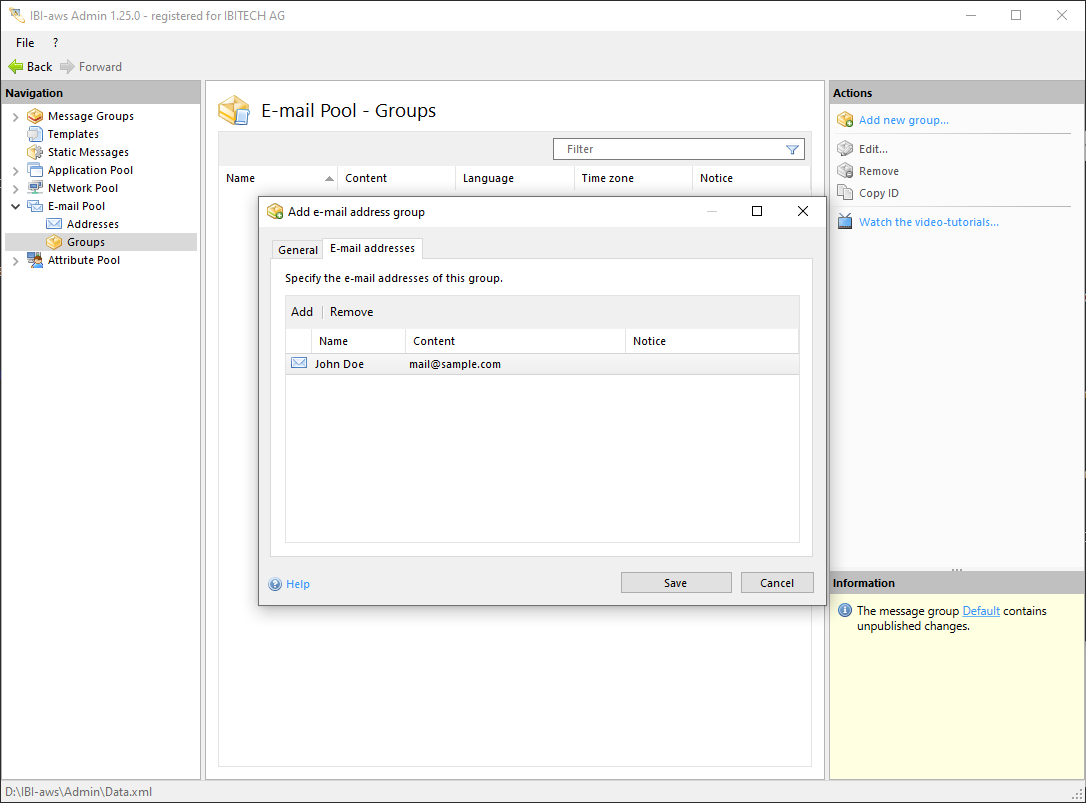Click the Templates icon in navigation tree
This screenshot has width=1086, height=803.
point(35,134)
